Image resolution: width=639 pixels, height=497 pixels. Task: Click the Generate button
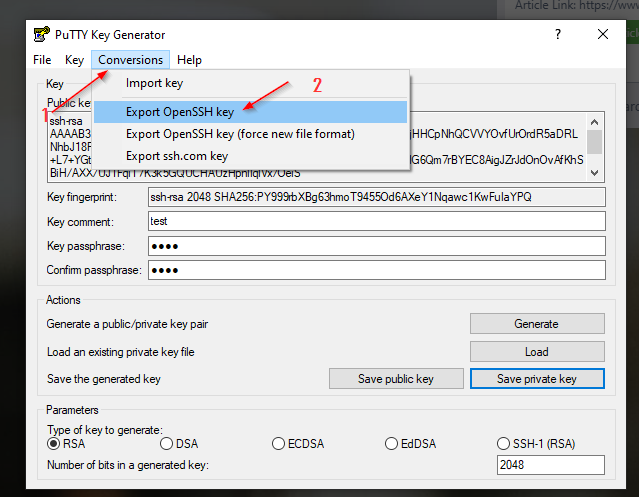[537, 324]
